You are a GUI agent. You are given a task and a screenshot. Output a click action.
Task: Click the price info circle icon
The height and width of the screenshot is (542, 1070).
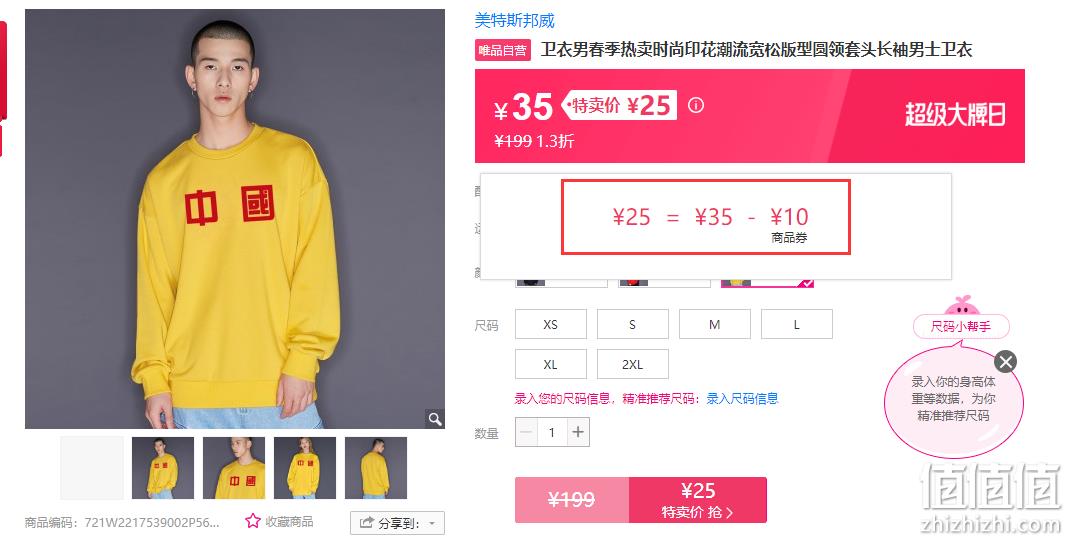[x=695, y=105]
